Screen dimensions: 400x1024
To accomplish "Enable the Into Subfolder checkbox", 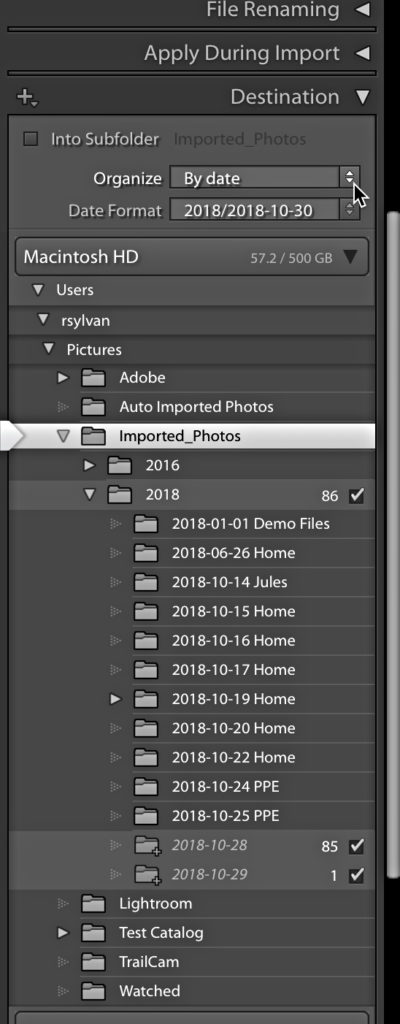I will coord(30,139).
